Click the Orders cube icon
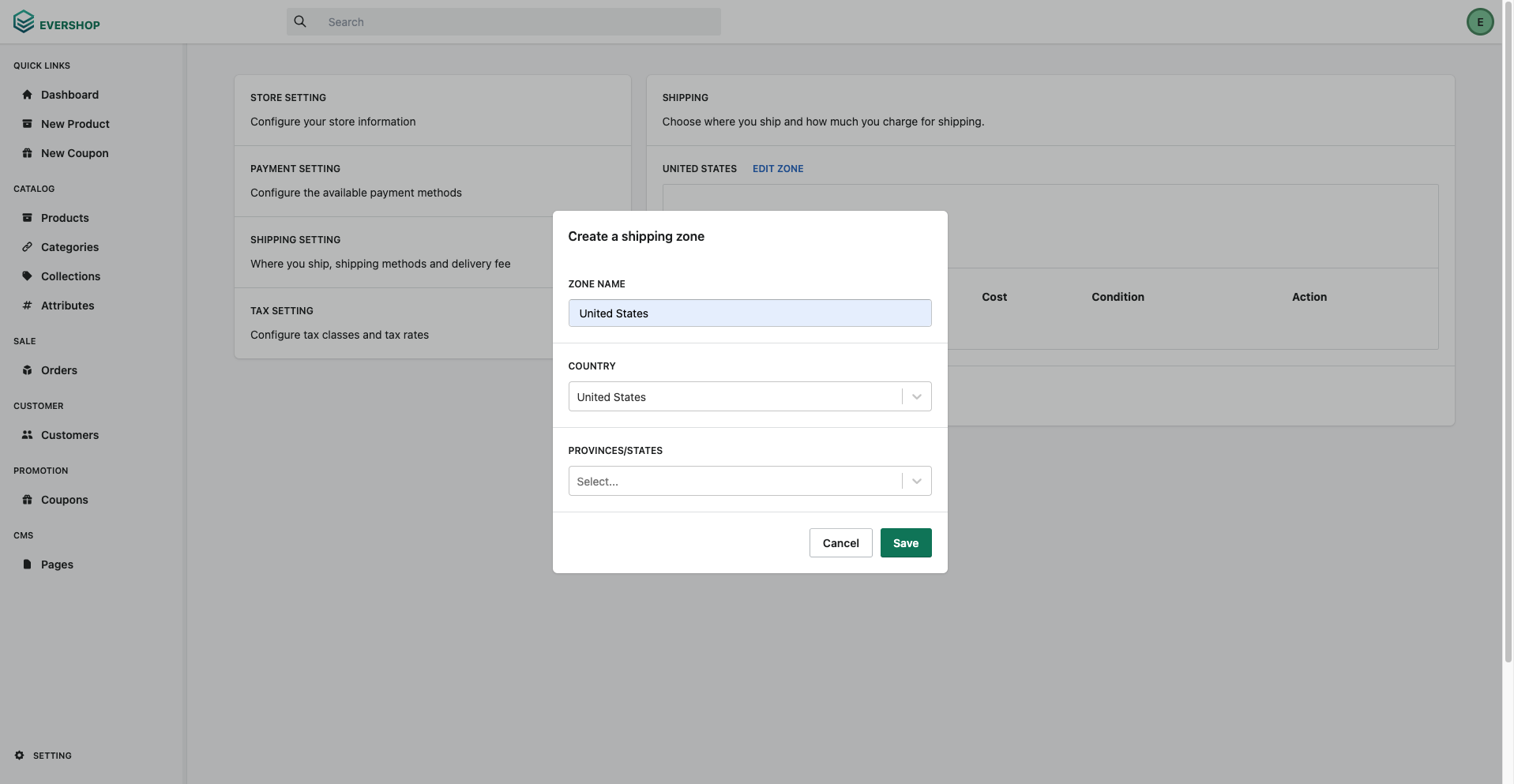This screenshot has height=784, width=1514. pos(28,370)
